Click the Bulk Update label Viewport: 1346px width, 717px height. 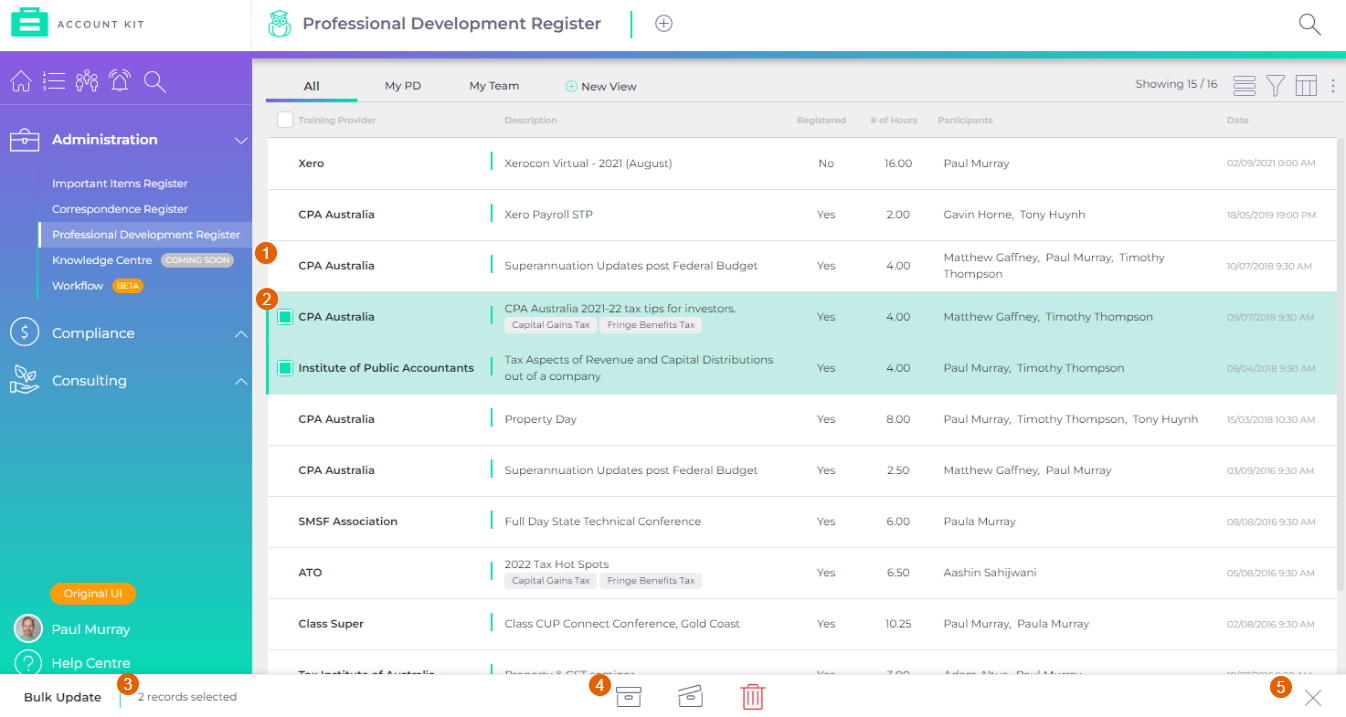(x=63, y=697)
